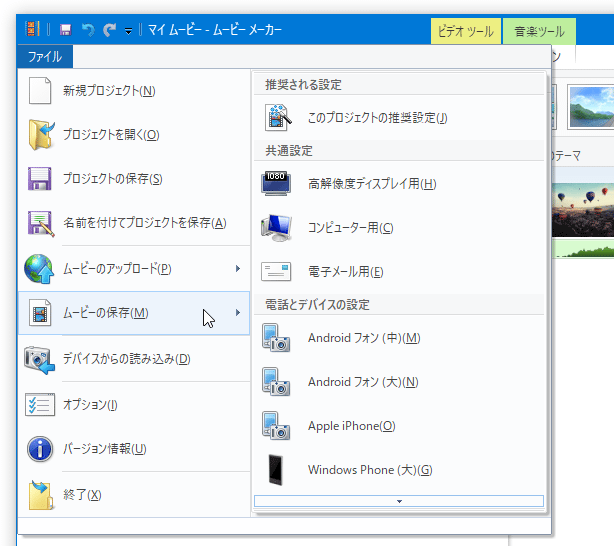Screen dimensions: 614x546
Task: Click the globe upload icon
Action: [x=39, y=269]
